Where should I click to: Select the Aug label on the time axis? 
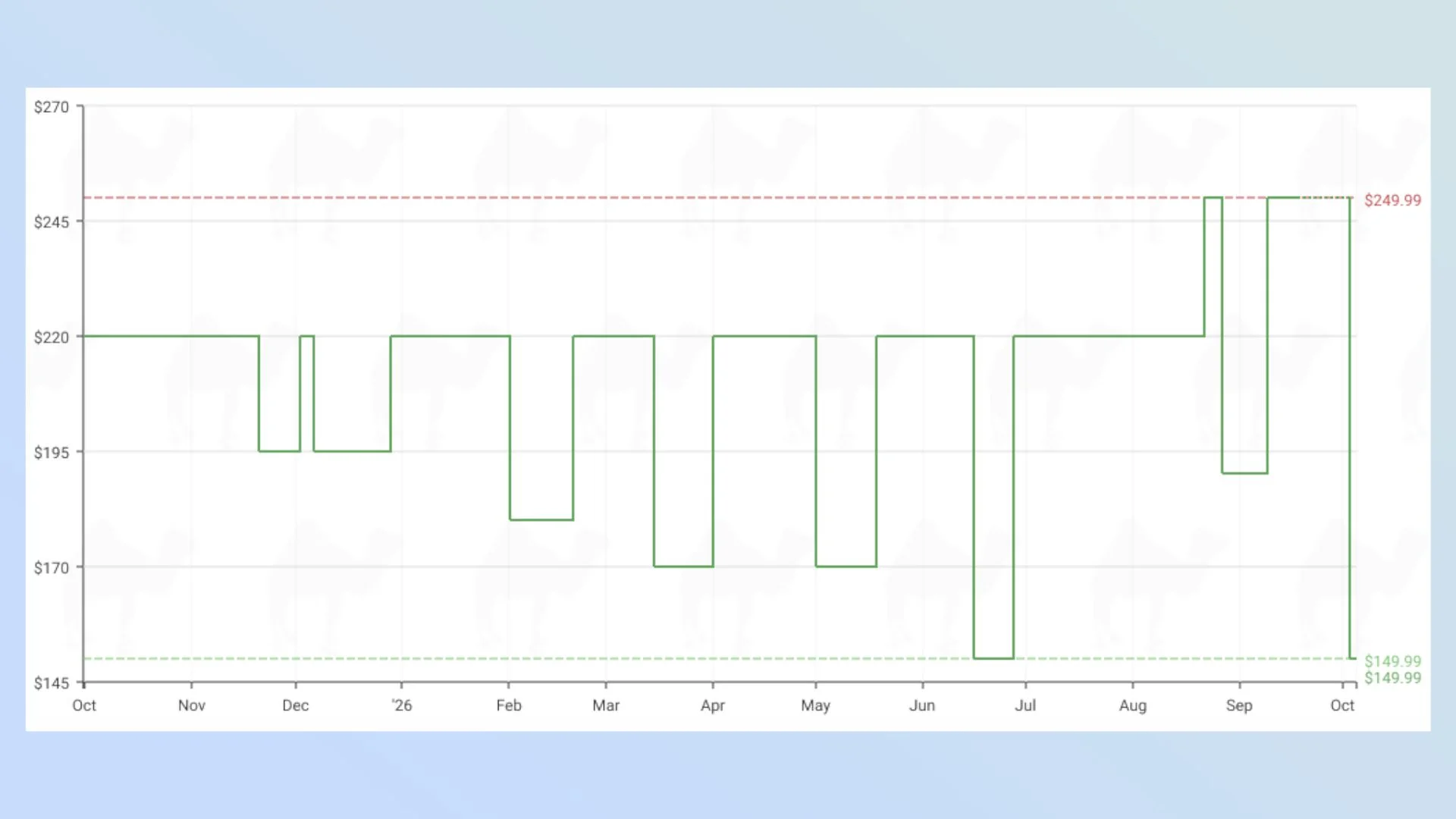click(1133, 705)
